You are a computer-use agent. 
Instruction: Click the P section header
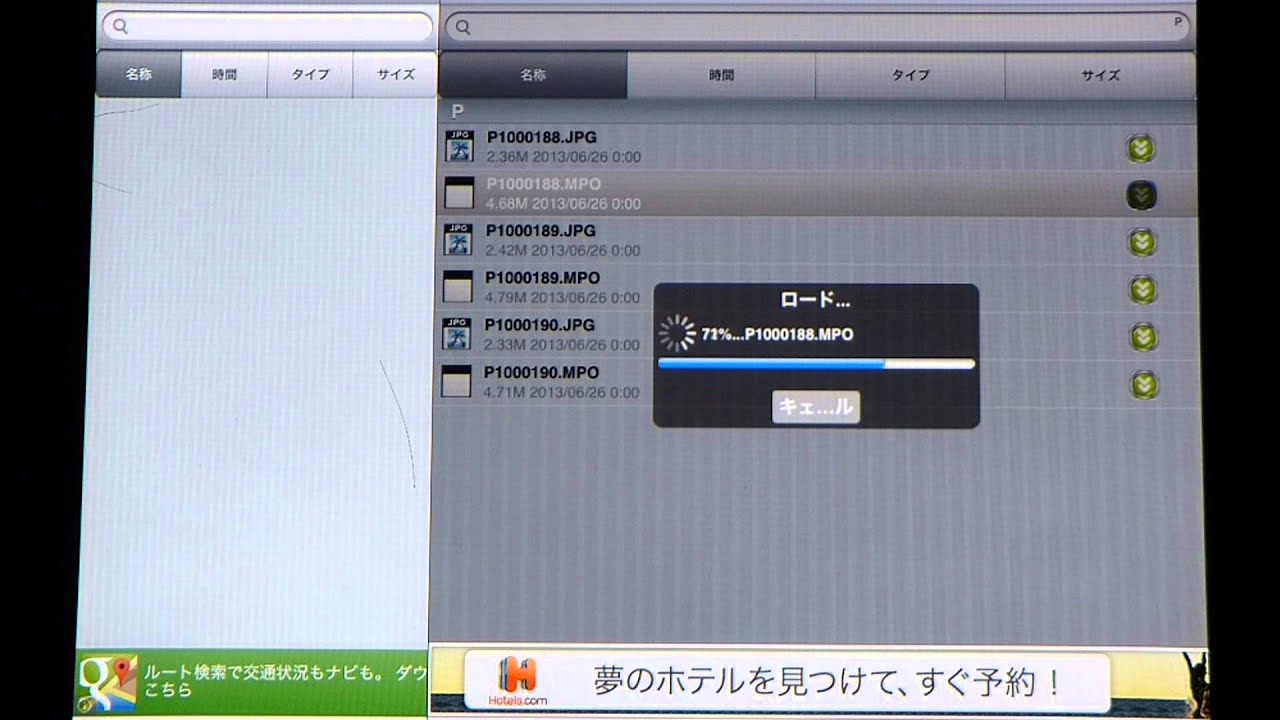click(x=817, y=111)
